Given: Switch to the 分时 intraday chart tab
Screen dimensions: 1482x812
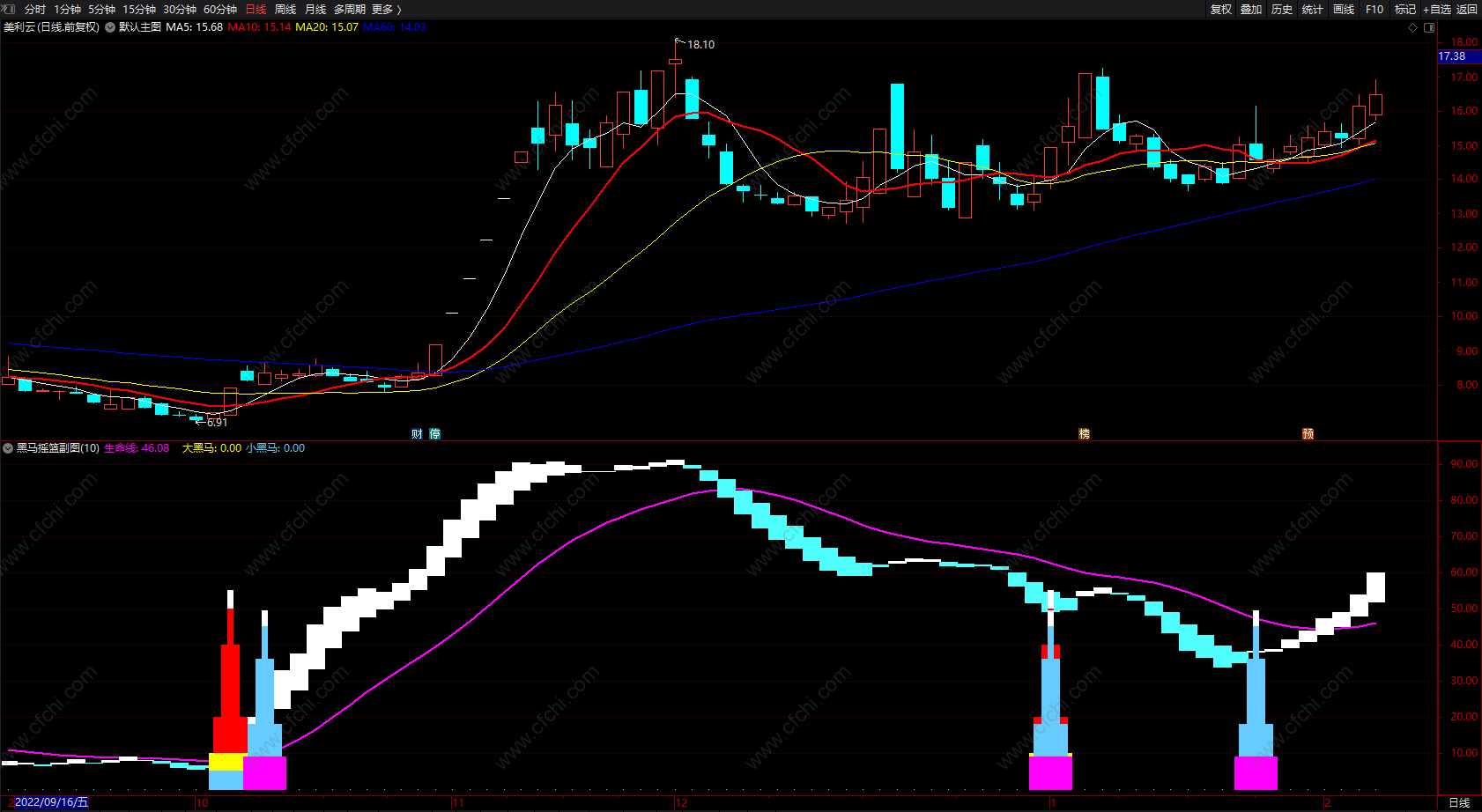Looking at the screenshot, I should (x=35, y=10).
